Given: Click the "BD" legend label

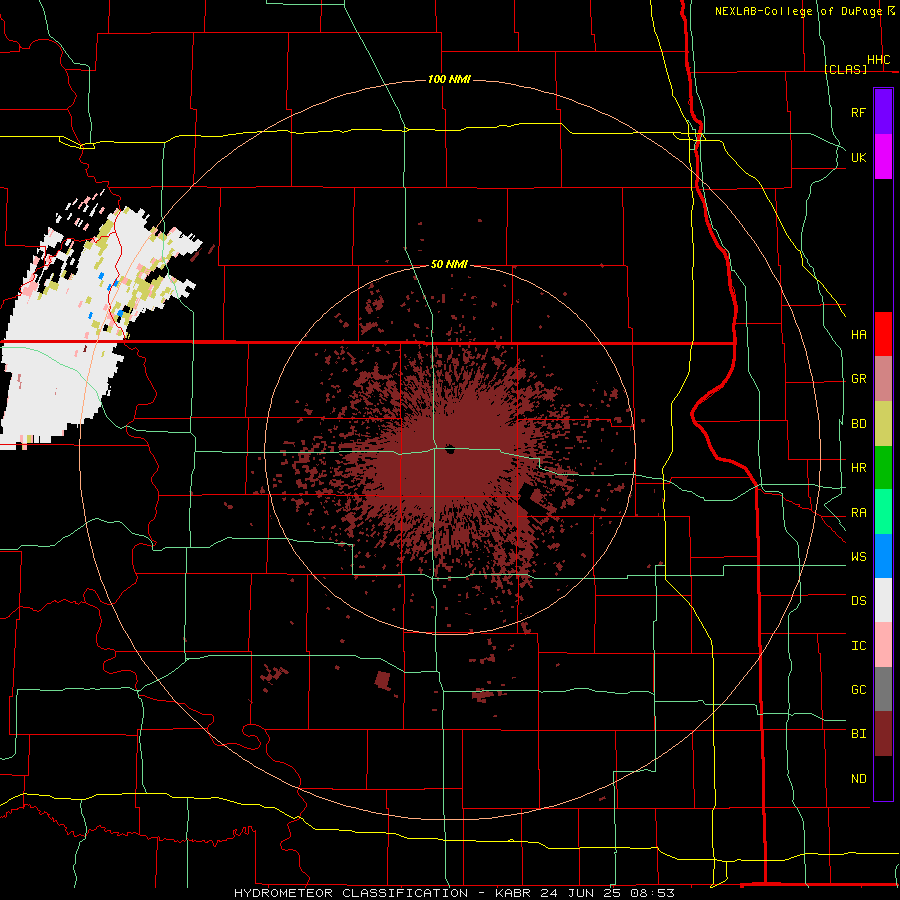Looking at the screenshot, I should tap(858, 424).
